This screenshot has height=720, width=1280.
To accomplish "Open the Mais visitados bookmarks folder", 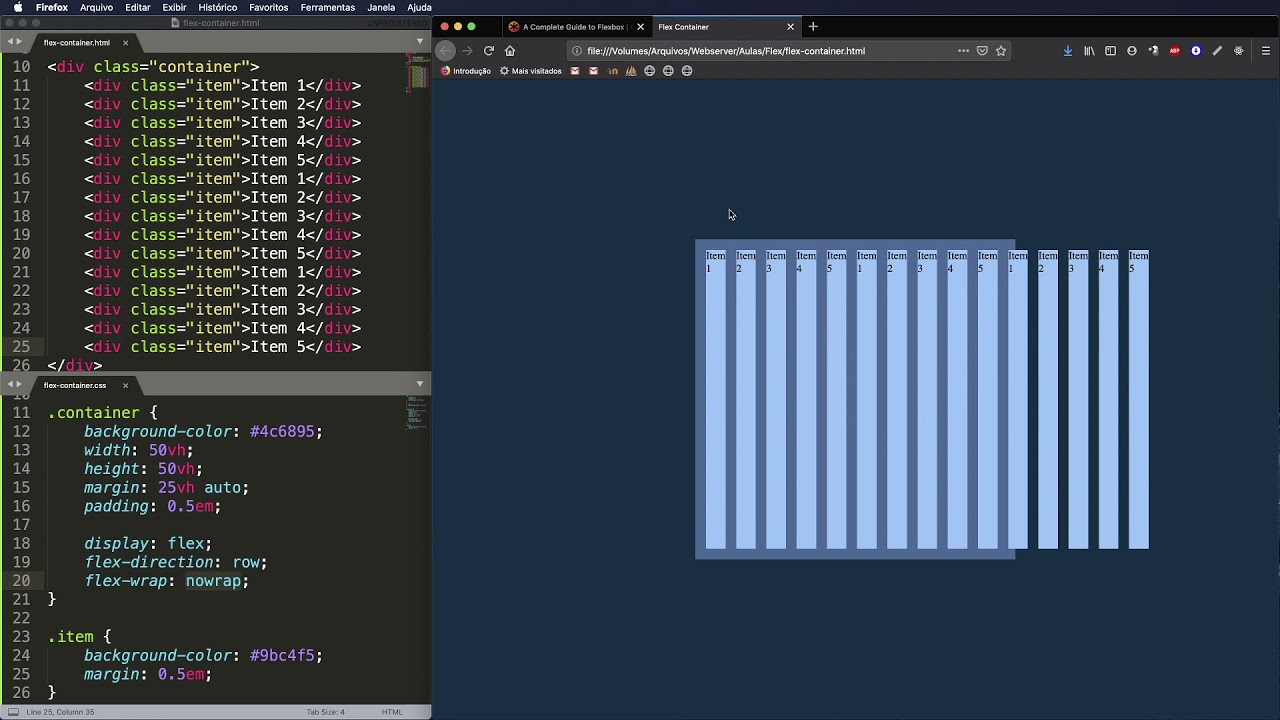I will click(531, 71).
